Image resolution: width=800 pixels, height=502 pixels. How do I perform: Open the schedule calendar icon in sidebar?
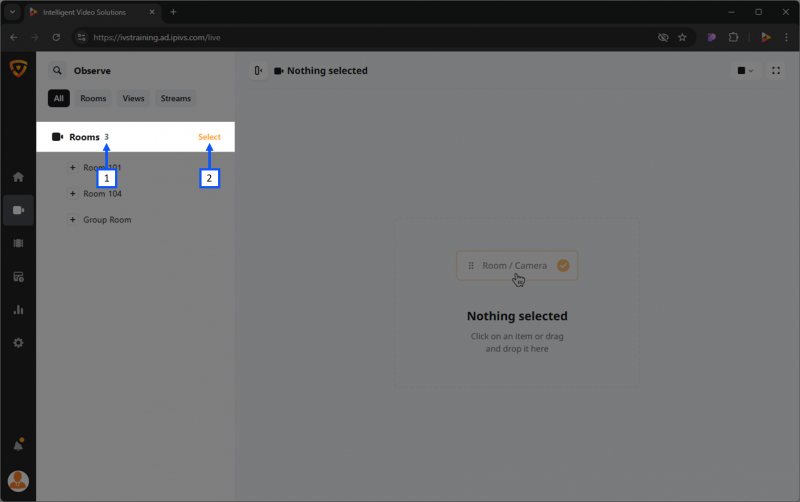(18, 277)
